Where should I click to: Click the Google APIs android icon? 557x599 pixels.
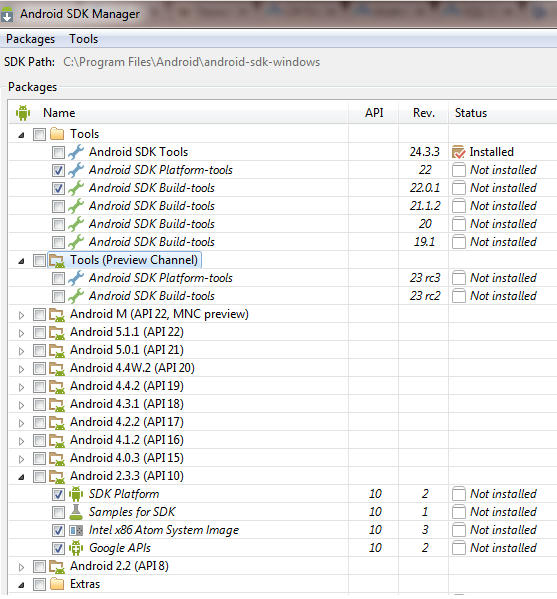pyautogui.click(x=76, y=548)
